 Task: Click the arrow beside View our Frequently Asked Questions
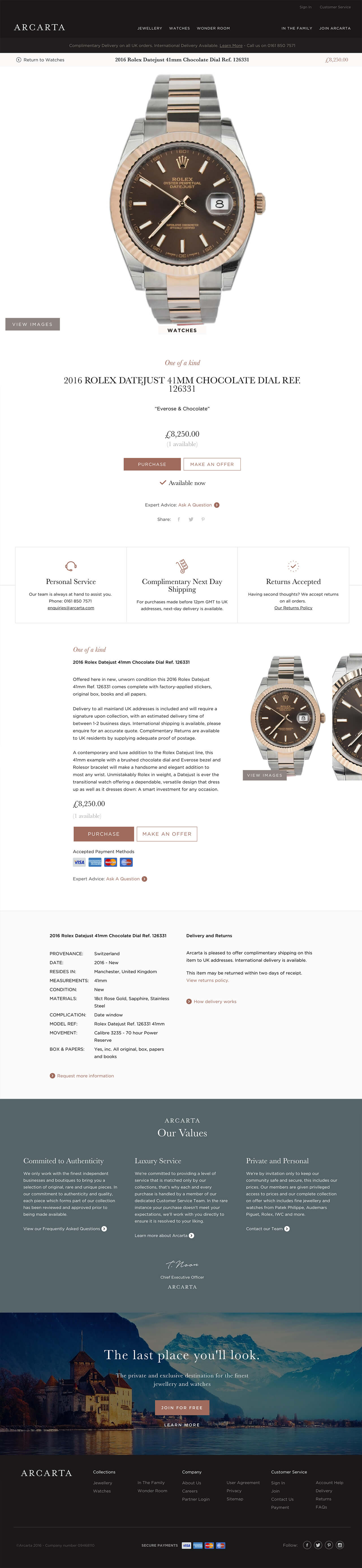pyautogui.click(x=104, y=1228)
